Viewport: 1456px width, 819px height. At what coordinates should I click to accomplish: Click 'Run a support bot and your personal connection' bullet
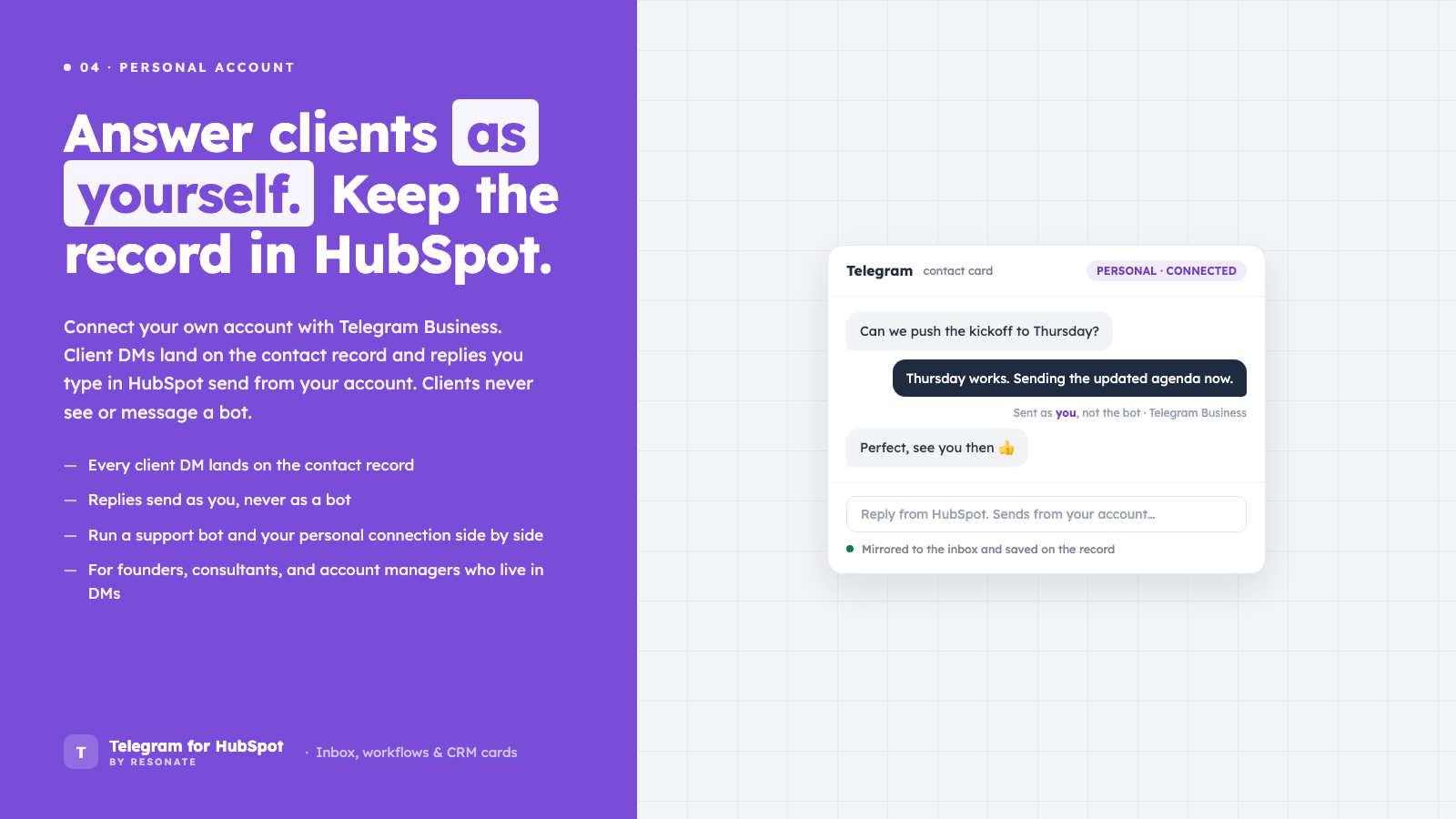[x=316, y=535]
